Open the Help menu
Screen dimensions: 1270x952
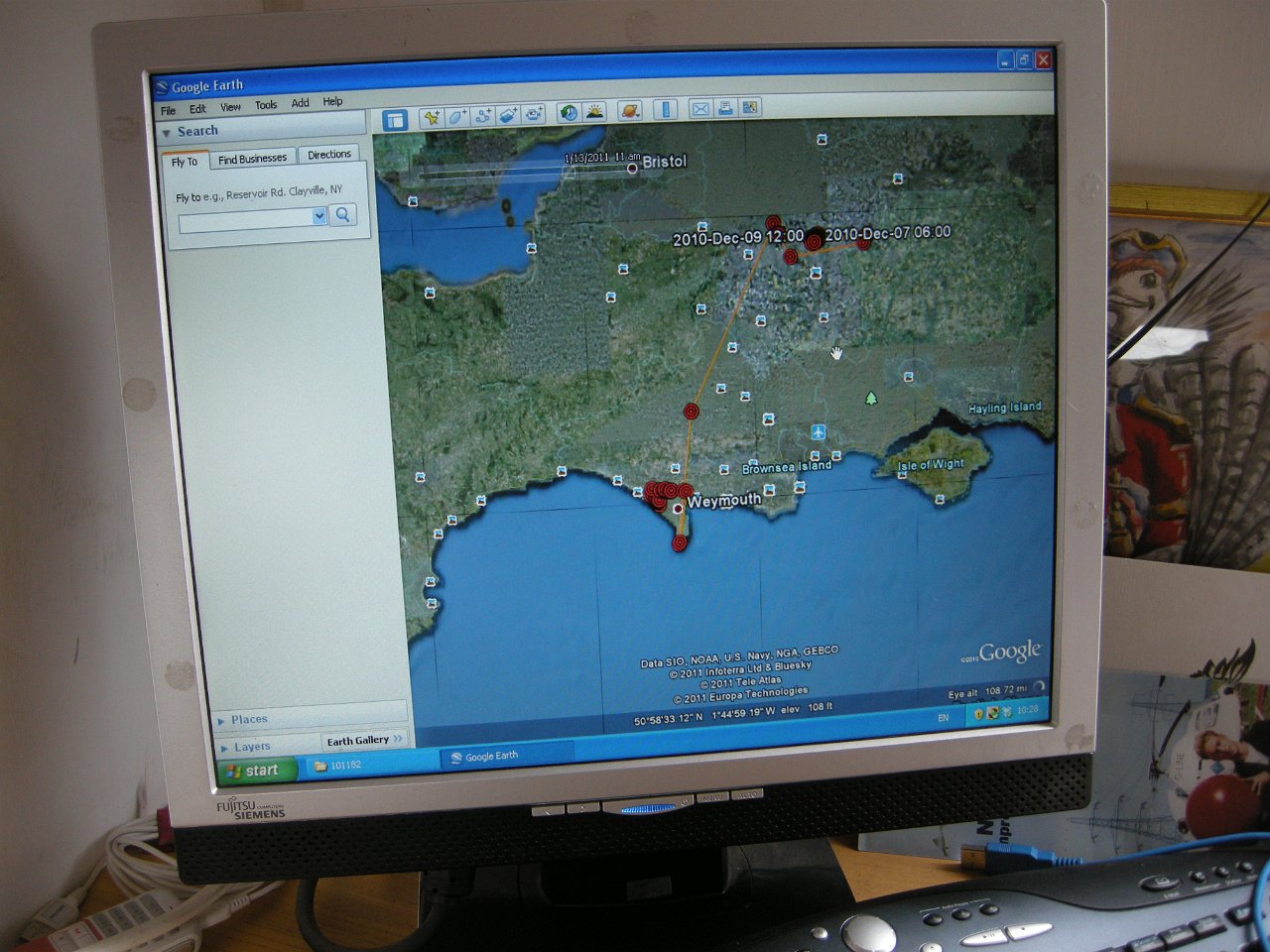(332, 101)
